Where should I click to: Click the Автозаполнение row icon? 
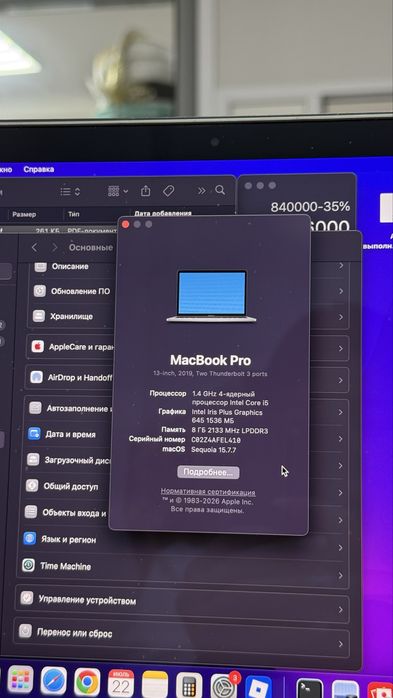coord(35,408)
